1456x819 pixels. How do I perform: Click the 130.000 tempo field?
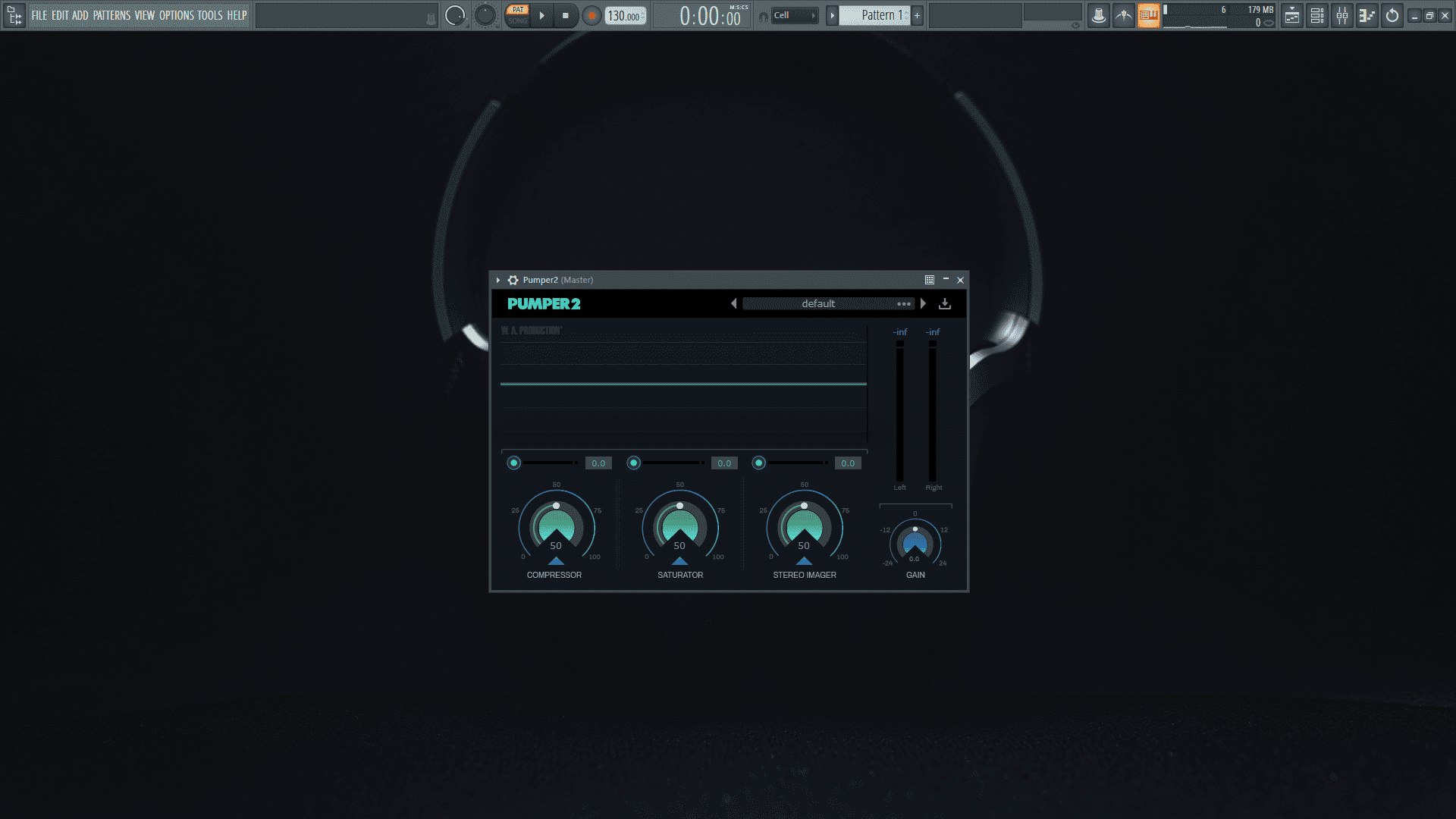click(x=625, y=16)
